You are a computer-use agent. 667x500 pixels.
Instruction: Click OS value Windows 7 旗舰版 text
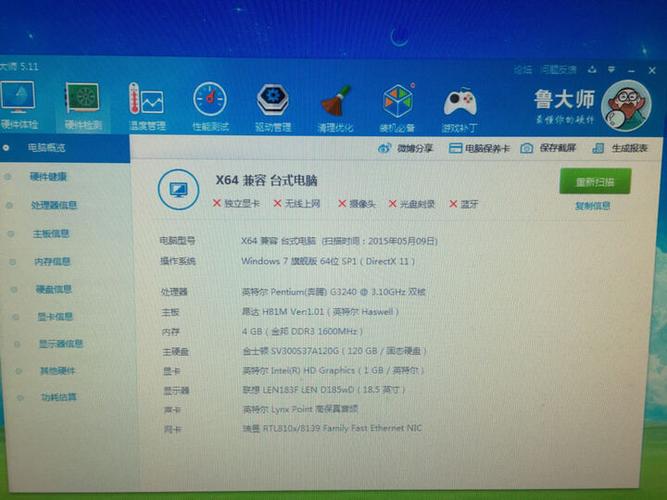point(328,261)
